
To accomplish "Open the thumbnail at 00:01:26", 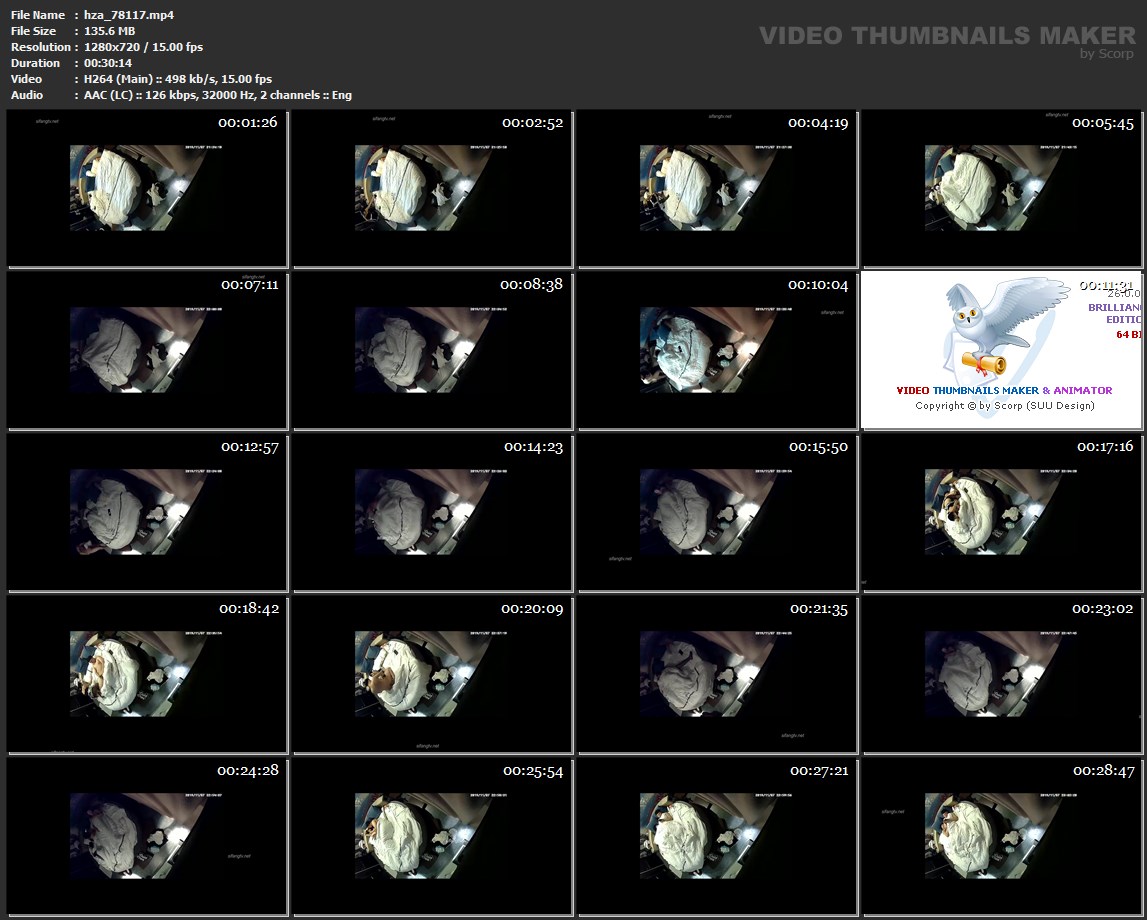I will (x=147, y=189).
